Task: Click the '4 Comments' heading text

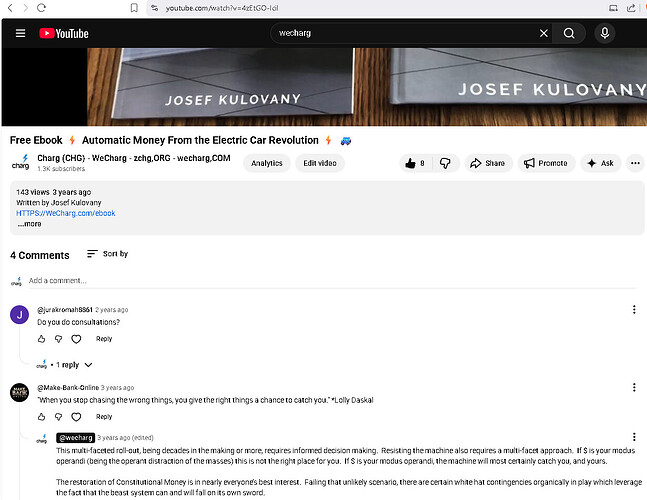Action: (40, 255)
